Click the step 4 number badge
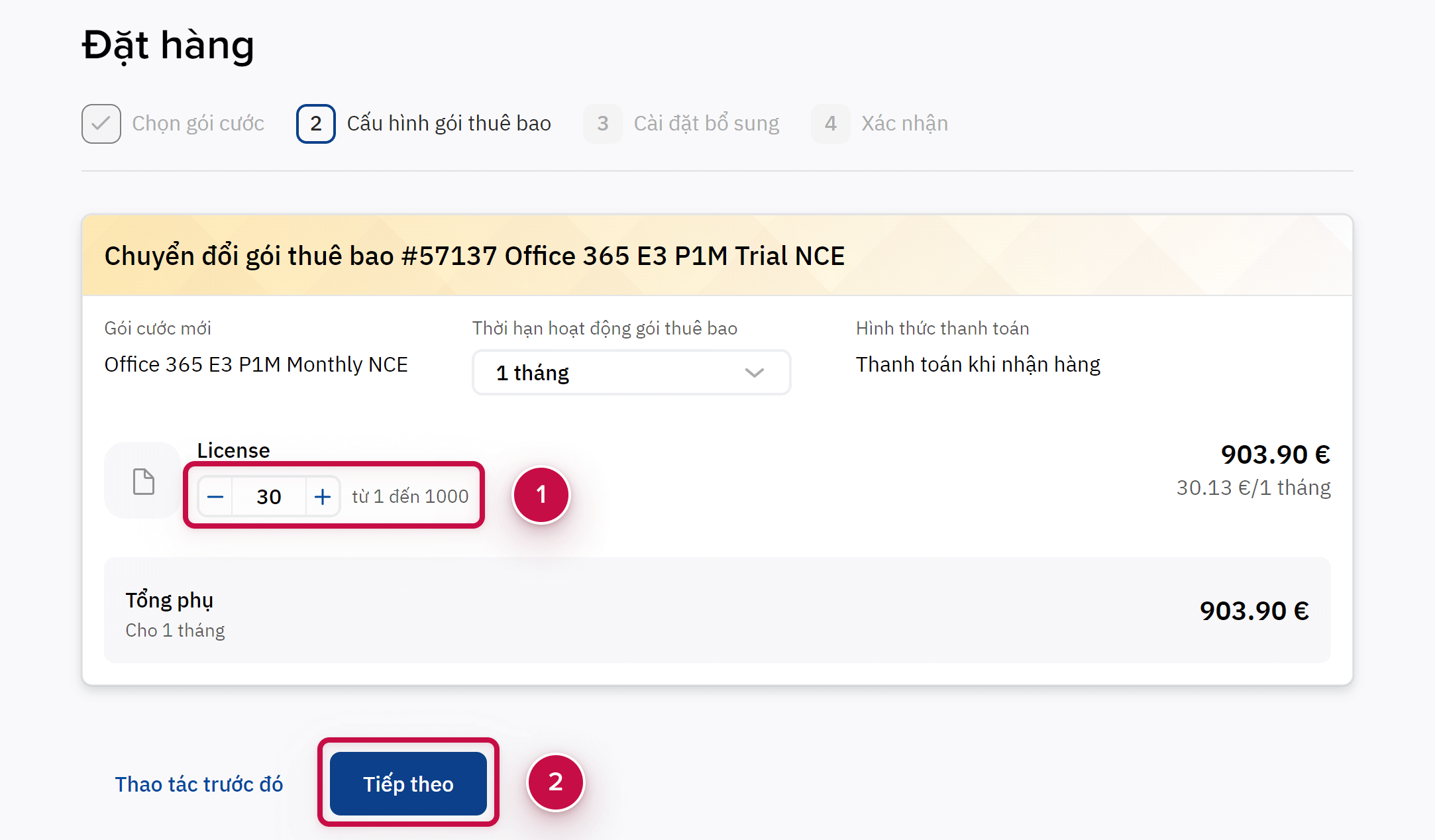The width and height of the screenshot is (1435, 840). pyautogui.click(x=830, y=124)
